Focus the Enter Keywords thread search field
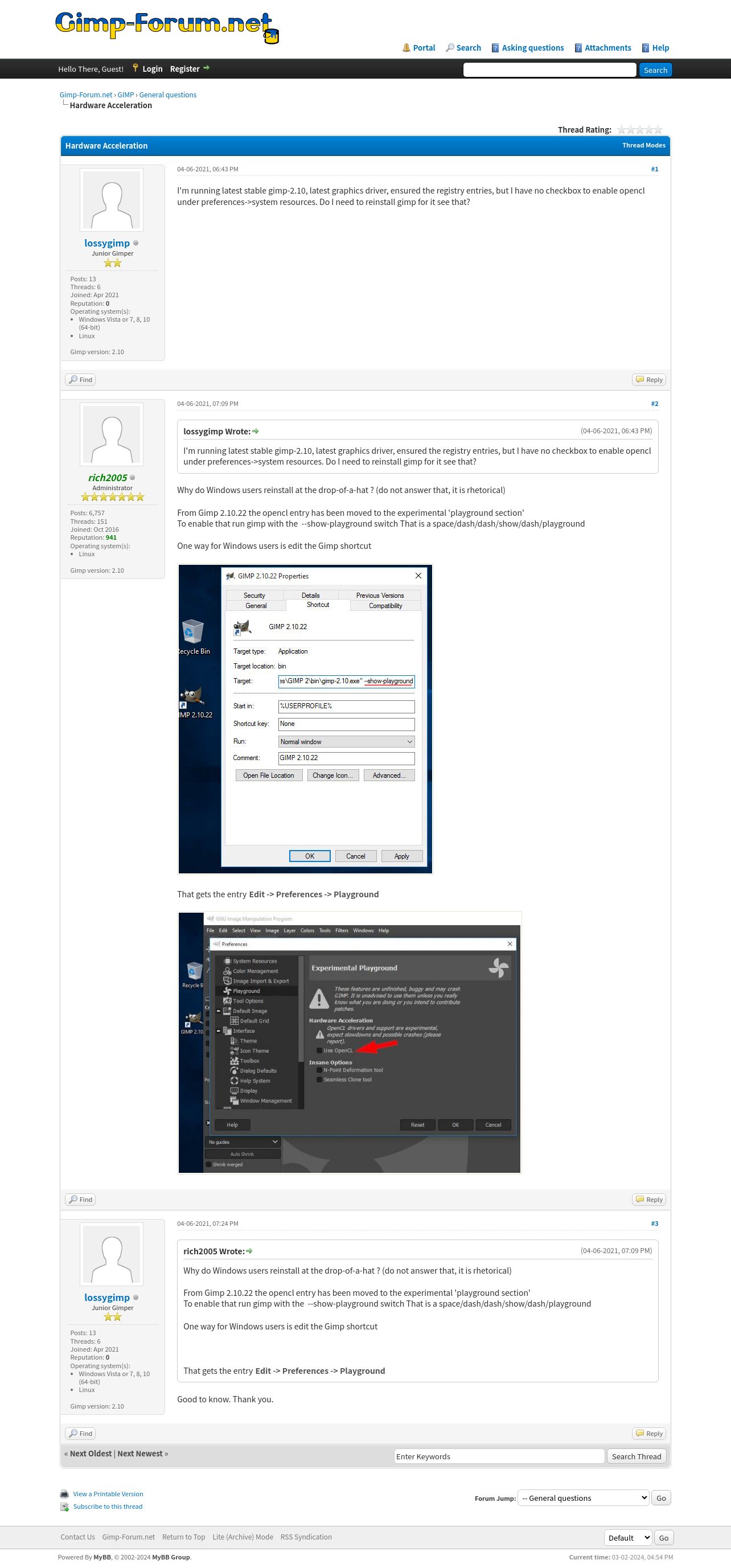Viewport: 731px width, 1568px height. (499, 1456)
